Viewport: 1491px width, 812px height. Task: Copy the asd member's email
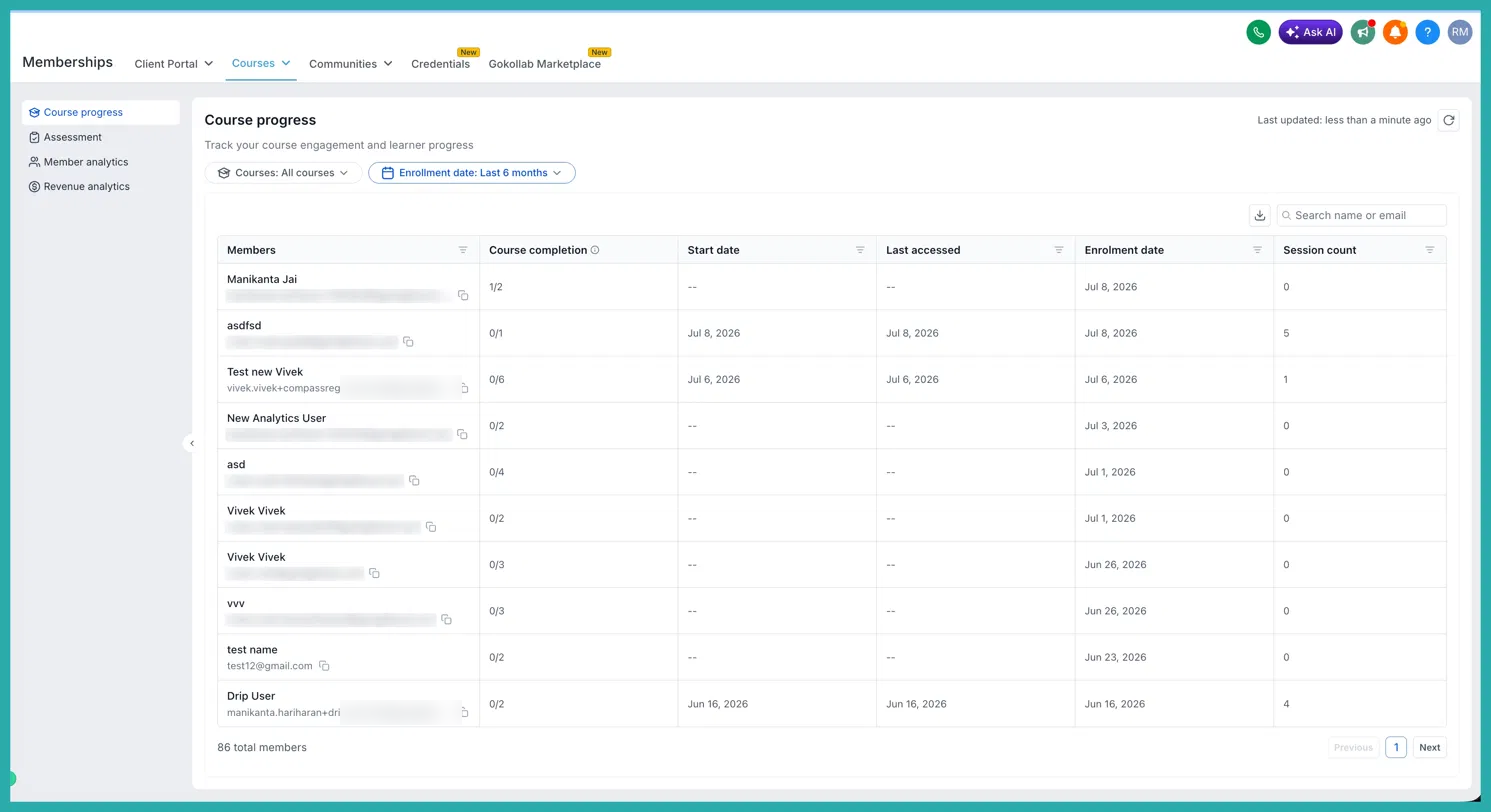coord(414,481)
